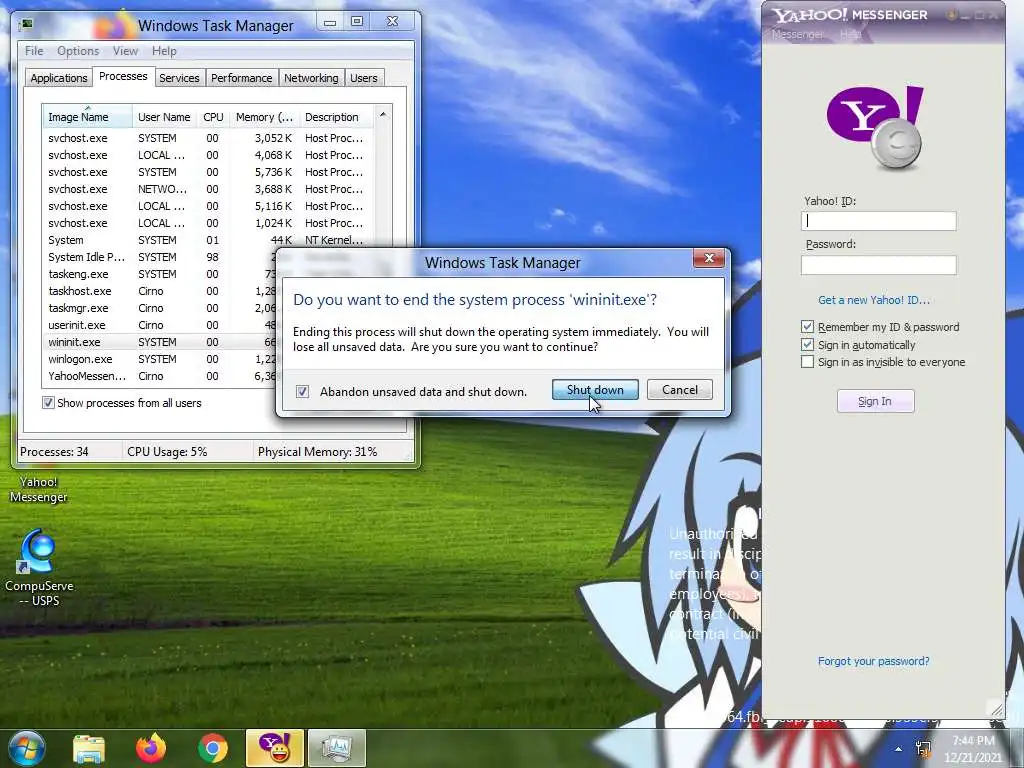The height and width of the screenshot is (768, 1024).
Task: Maximize the Task Manager window
Action: coord(357,22)
